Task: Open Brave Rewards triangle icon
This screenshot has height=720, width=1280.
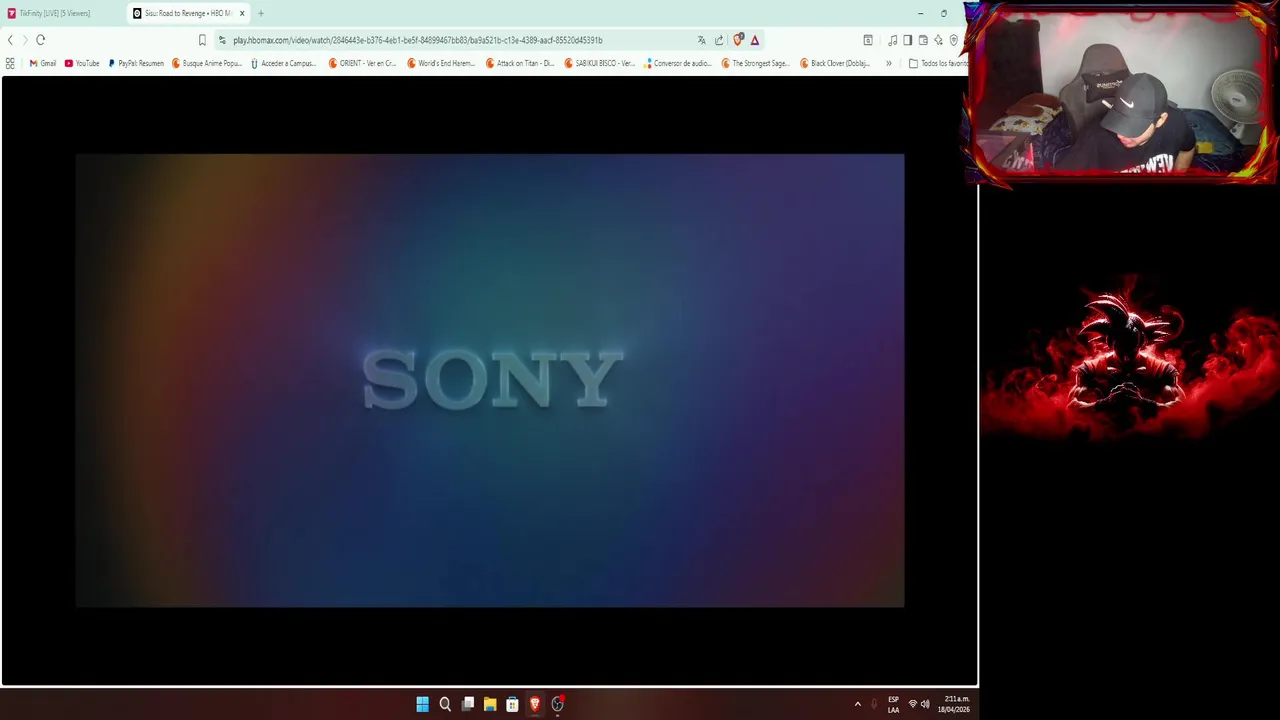Action: point(755,40)
